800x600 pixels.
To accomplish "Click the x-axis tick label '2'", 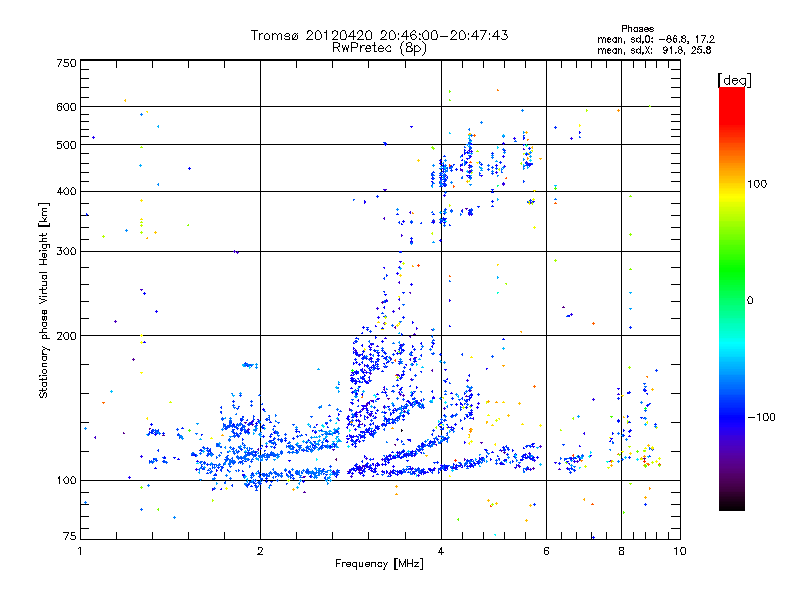I will (x=260, y=551).
